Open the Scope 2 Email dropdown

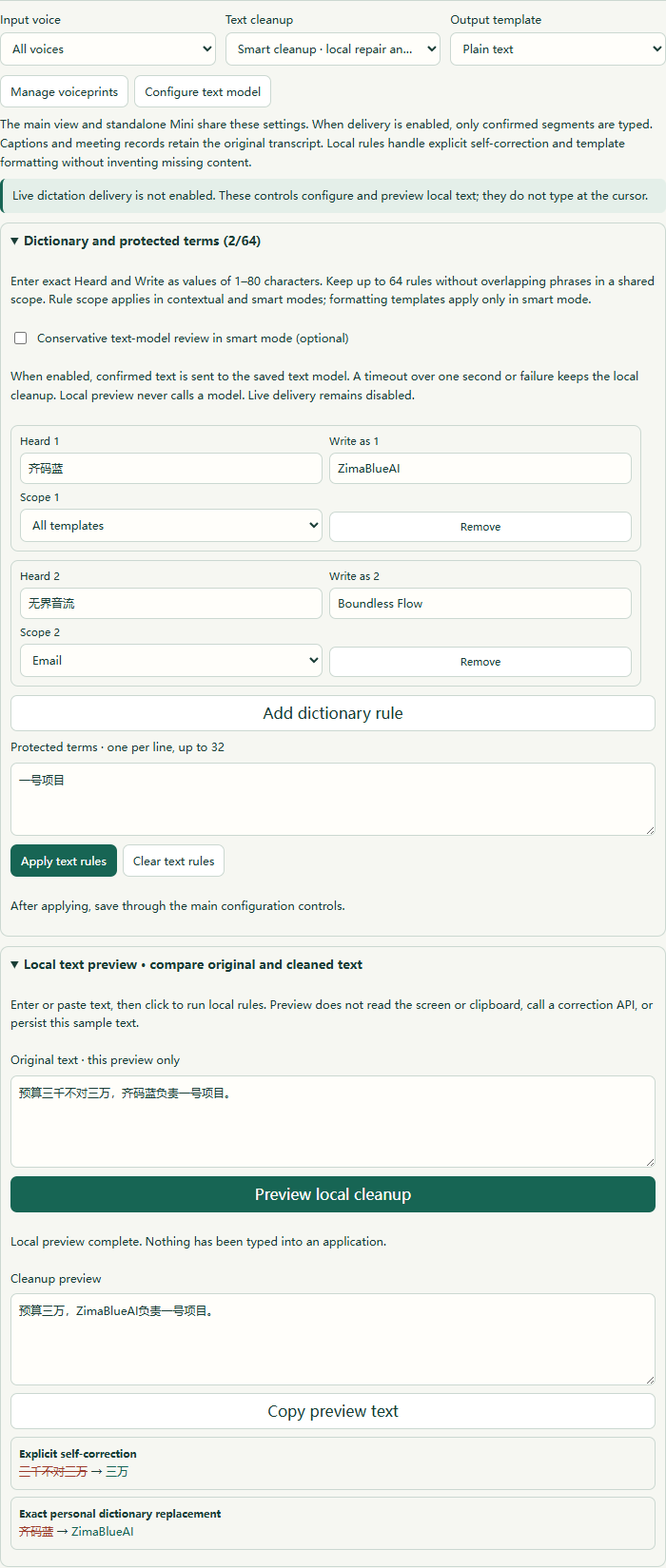pyautogui.click(x=171, y=661)
